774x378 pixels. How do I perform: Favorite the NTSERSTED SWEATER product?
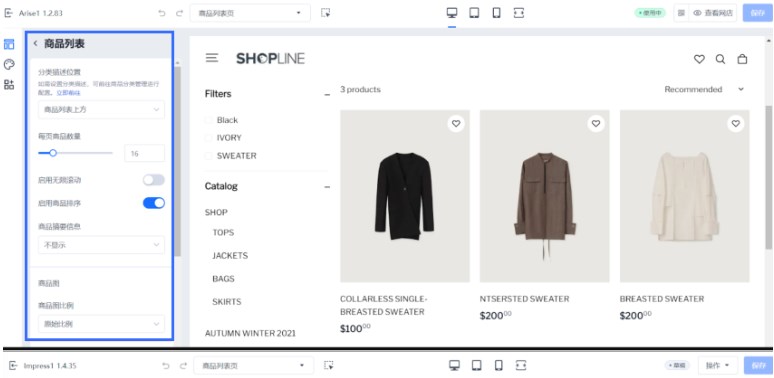point(596,123)
